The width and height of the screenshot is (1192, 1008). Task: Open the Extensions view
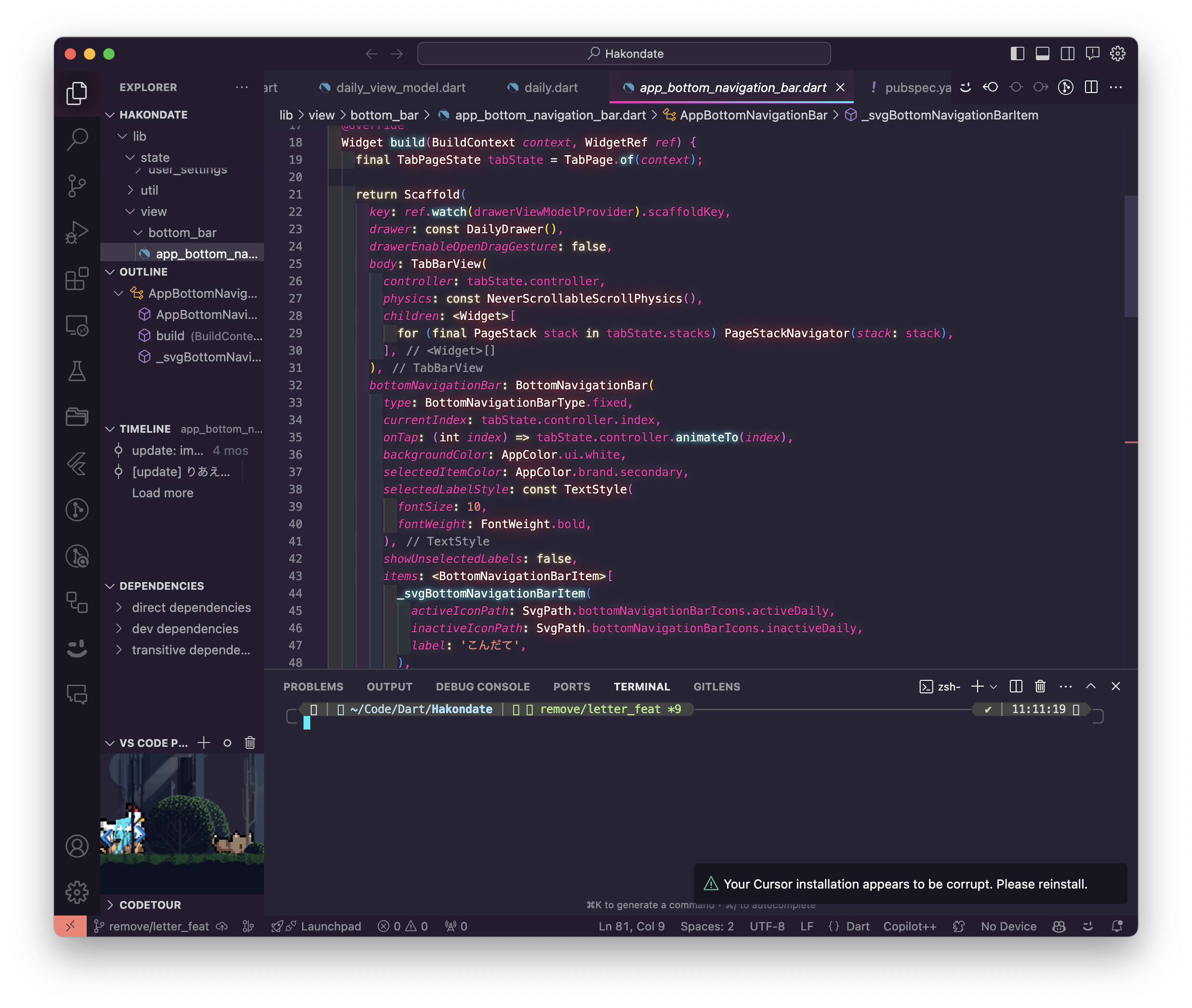pyautogui.click(x=77, y=279)
